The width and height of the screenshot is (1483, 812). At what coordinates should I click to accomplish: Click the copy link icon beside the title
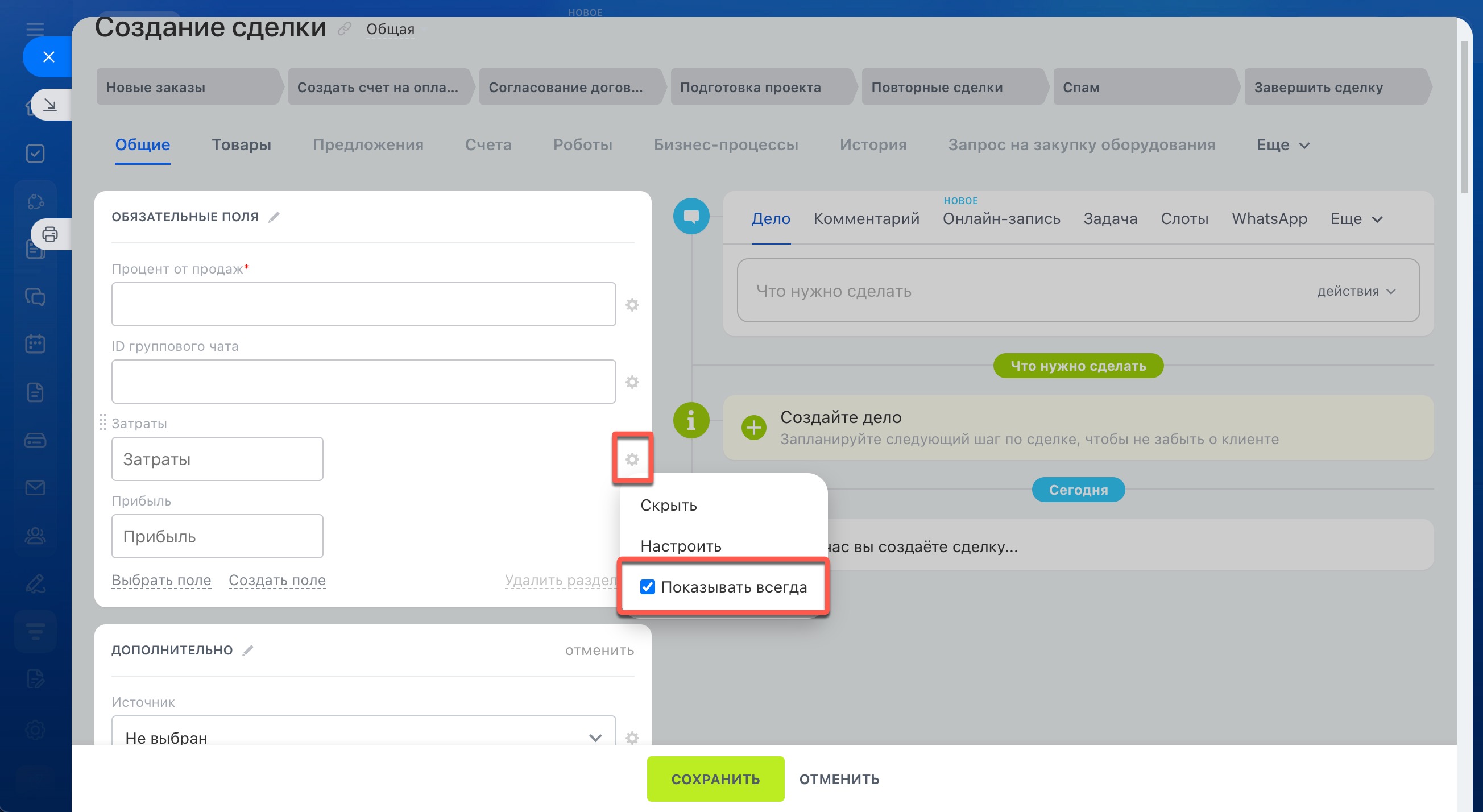pos(344,28)
